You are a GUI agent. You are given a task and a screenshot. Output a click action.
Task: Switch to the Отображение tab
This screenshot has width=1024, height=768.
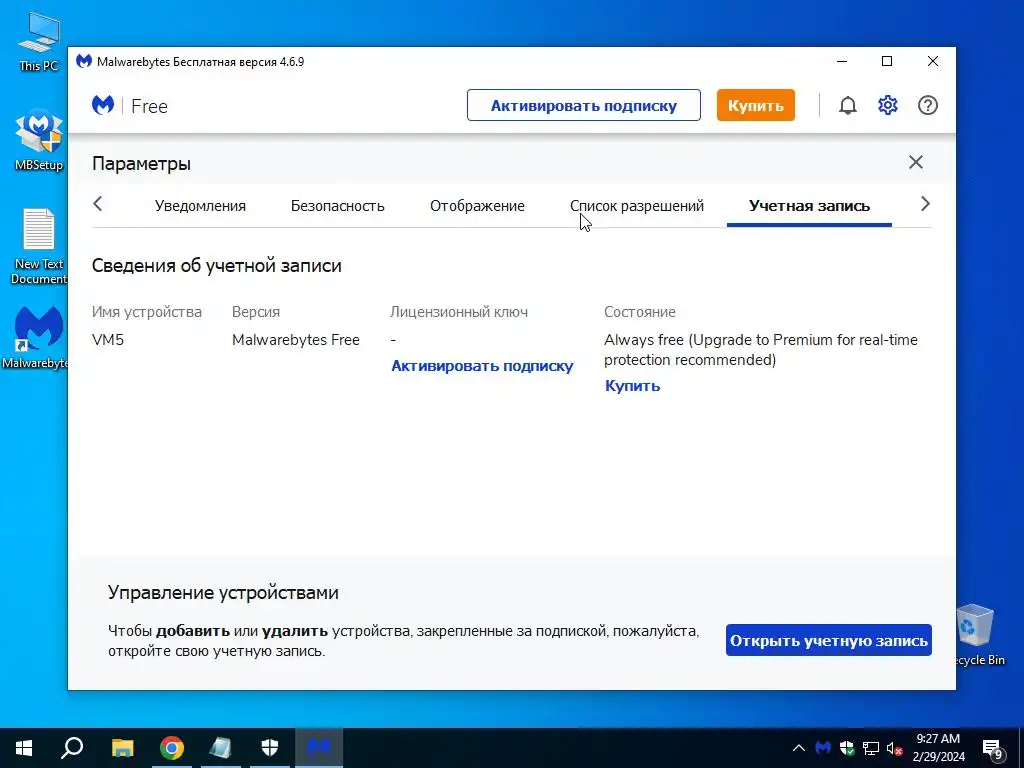point(477,206)
